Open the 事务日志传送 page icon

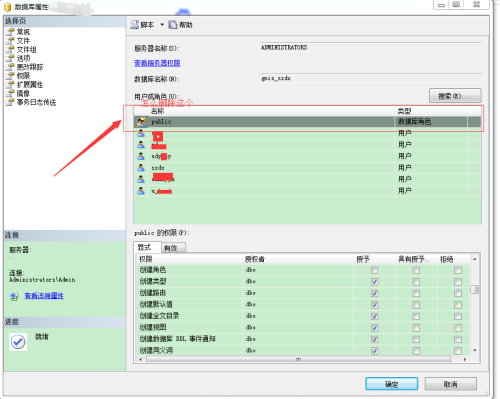click(10, 102)
